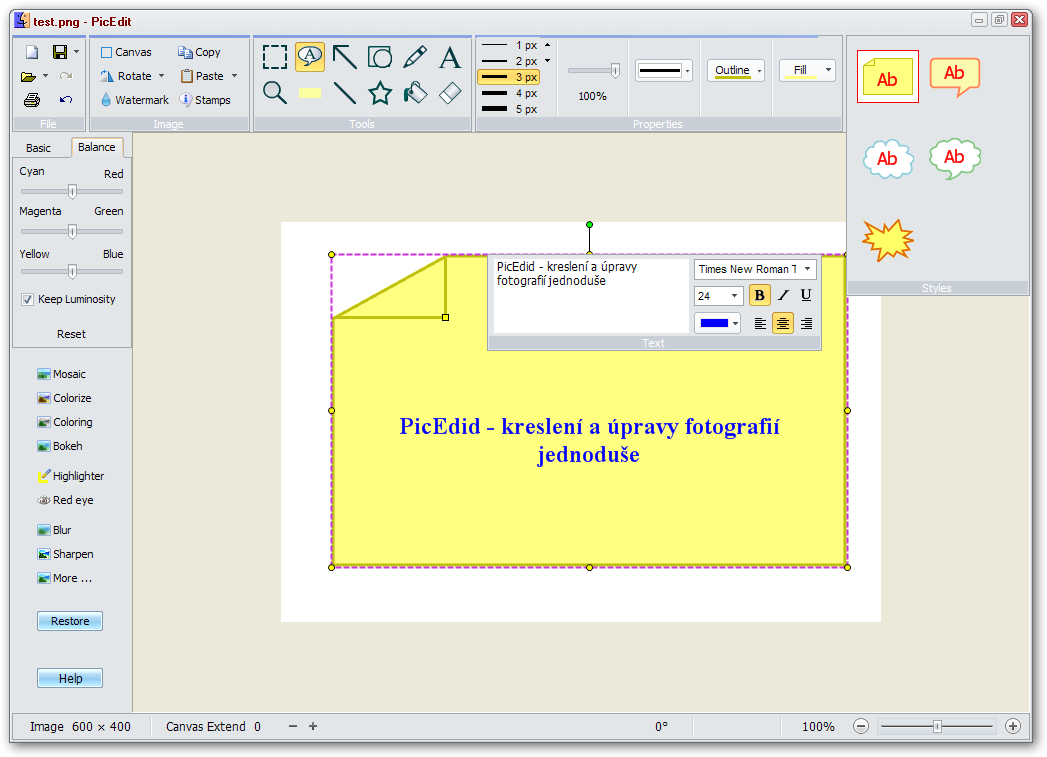Viewport: 1047px width, 757px height.
Task: Open the Colorize effect
Action: [x=64, y=399]
